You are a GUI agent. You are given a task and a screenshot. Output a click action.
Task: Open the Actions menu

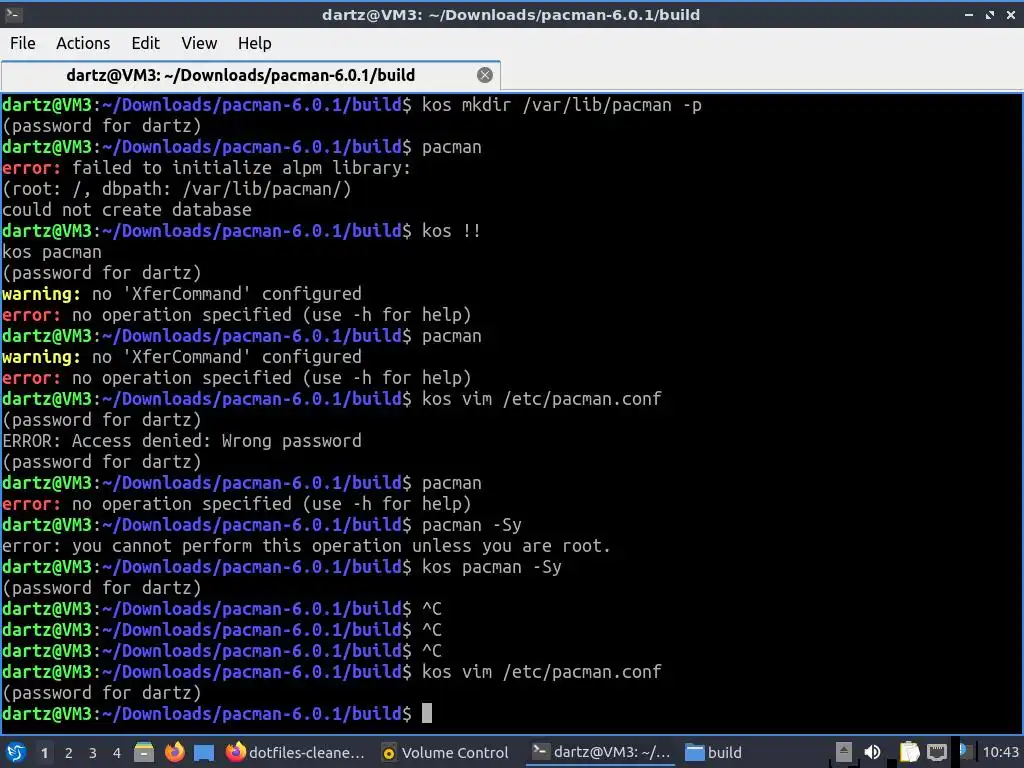tap(83, 43)
